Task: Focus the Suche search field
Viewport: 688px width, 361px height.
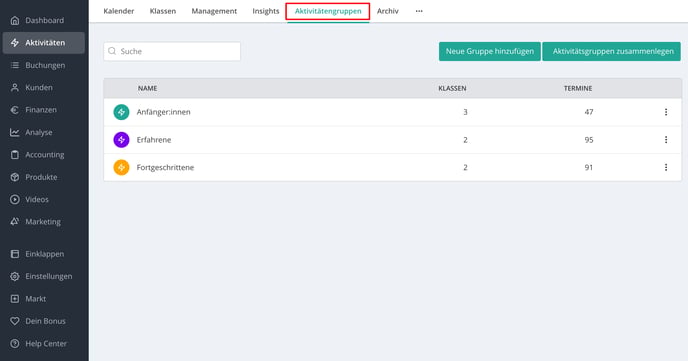Action: point(172,51)
